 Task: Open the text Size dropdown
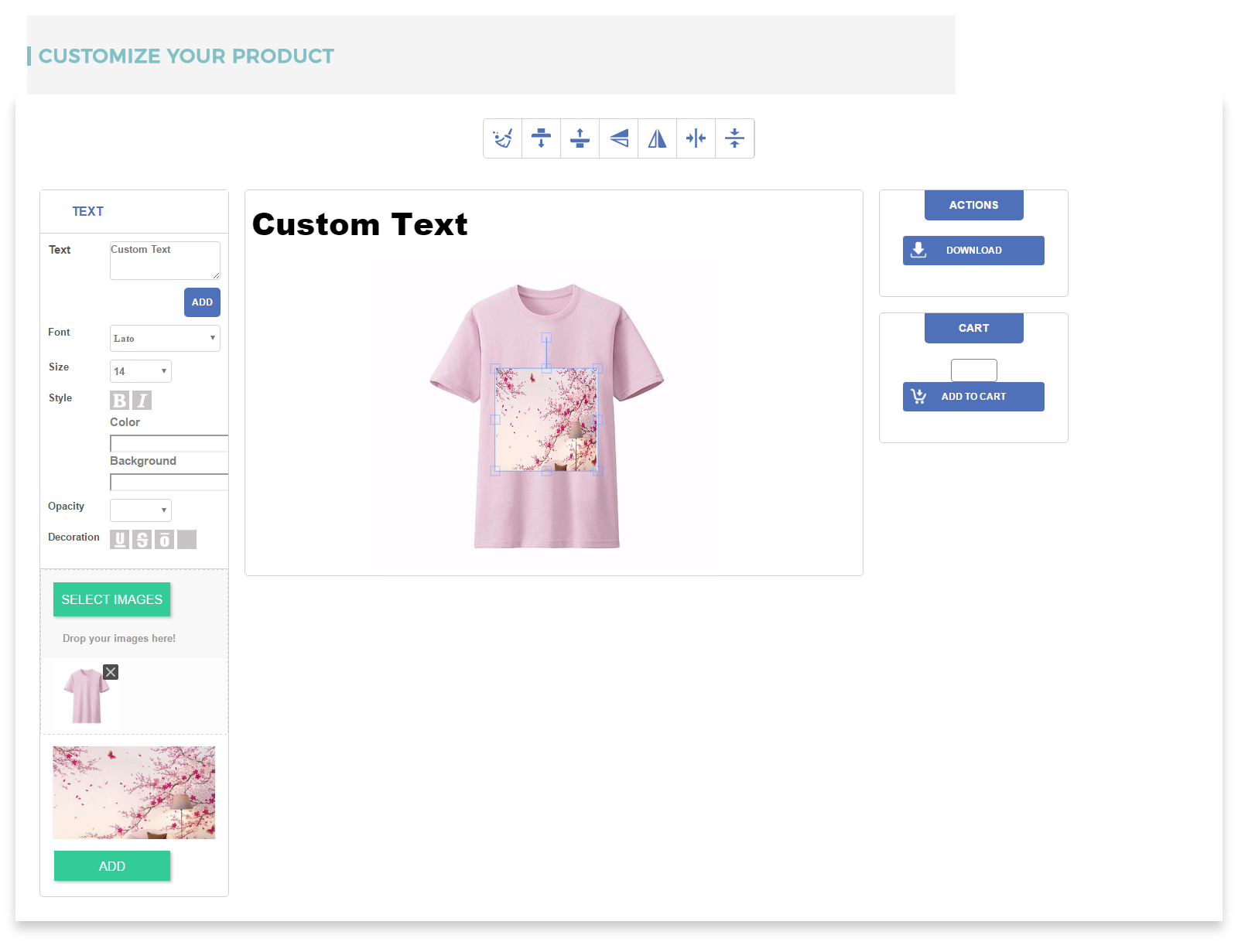pos(140,371)
